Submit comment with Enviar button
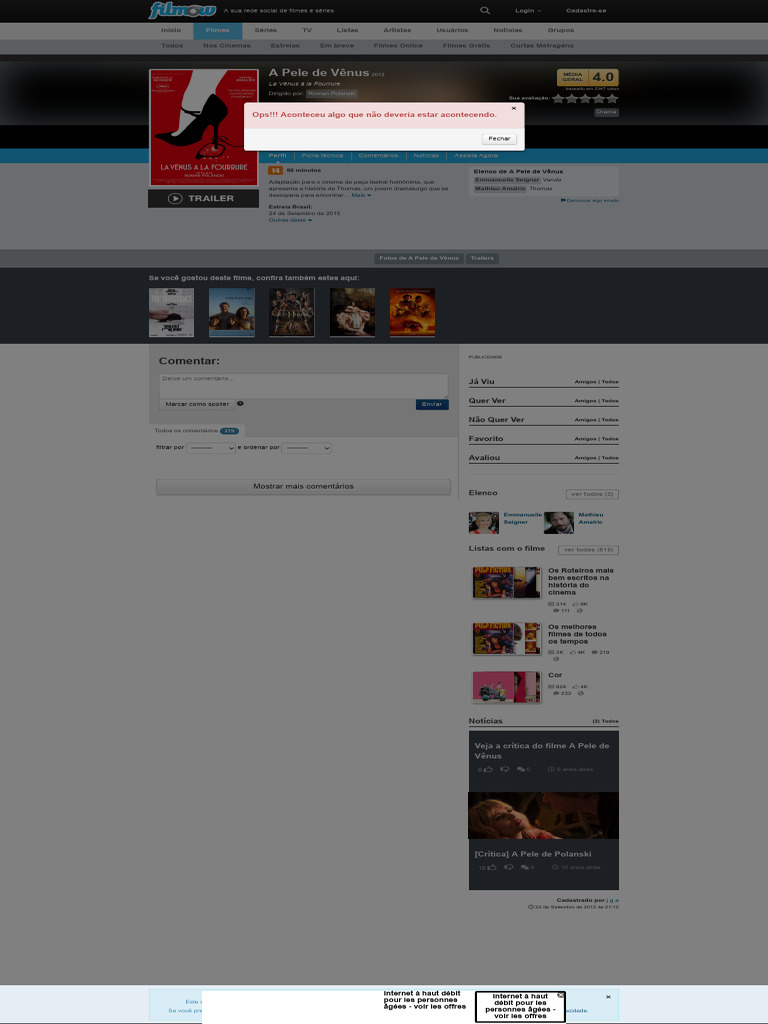This screenshot has height=1024, width=768. coord(432,404)
